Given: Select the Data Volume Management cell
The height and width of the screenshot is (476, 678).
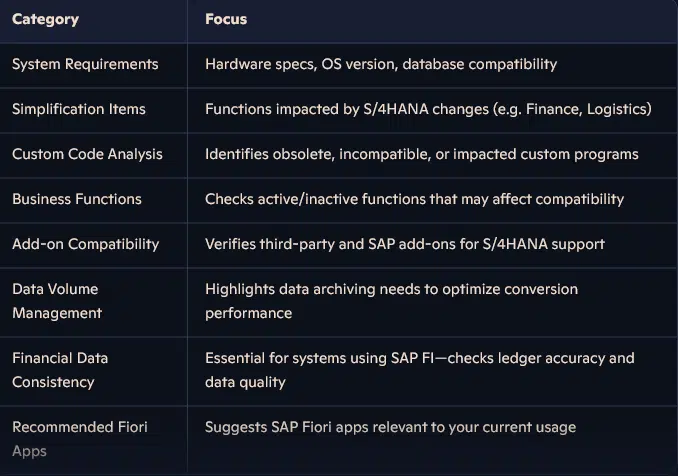Looking at the screenshot, I should point(57,301).
